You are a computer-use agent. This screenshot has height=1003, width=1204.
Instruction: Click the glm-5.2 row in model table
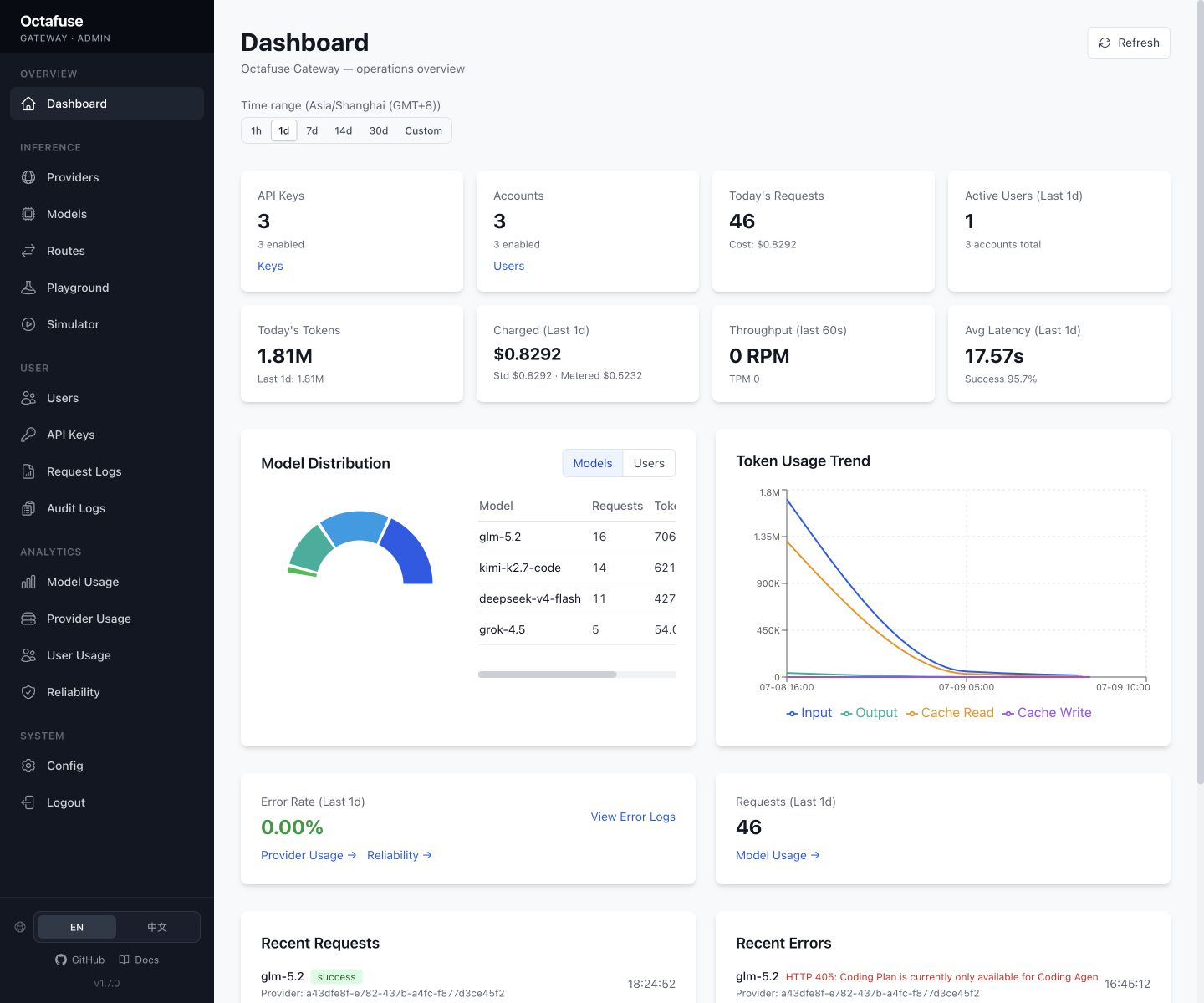577,537
